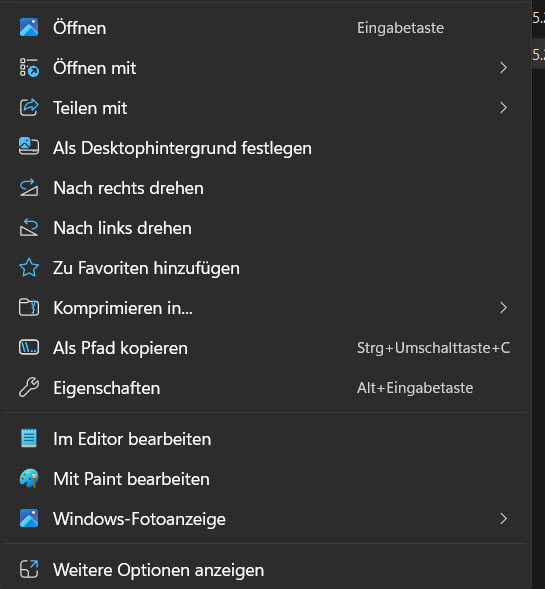Select Weitere Optionen anzeigen
This screenshot has height=589, width=545.
pyautogui.click(x=266, y=570)
